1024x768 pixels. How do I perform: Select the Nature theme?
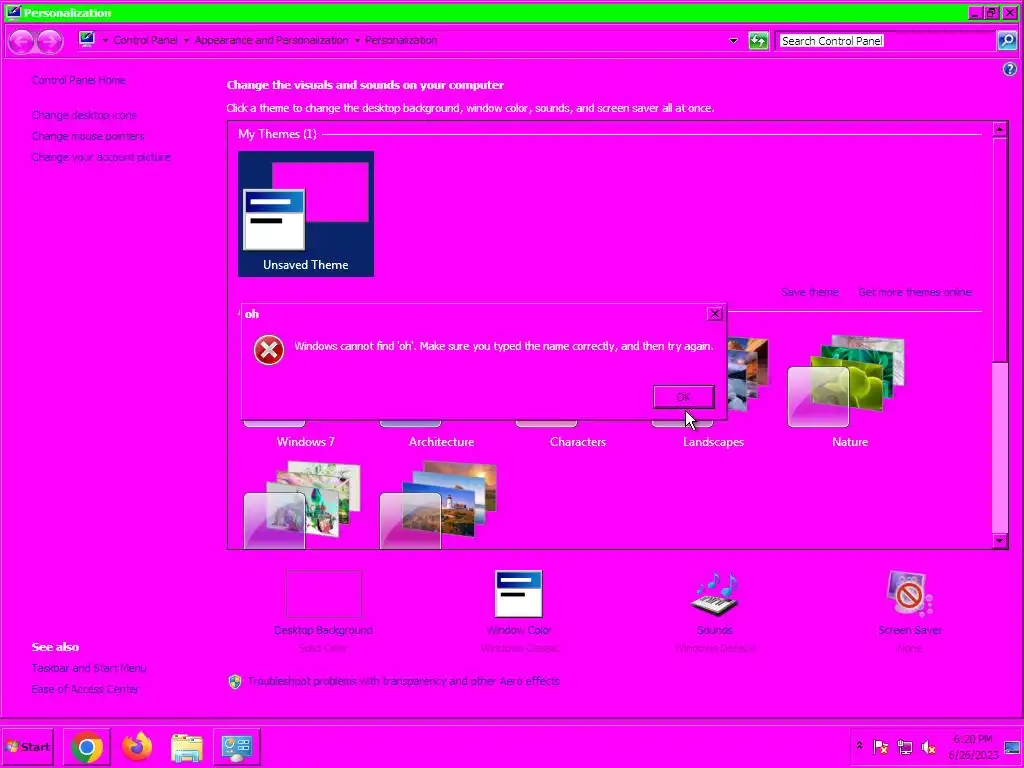coord(850,391)
